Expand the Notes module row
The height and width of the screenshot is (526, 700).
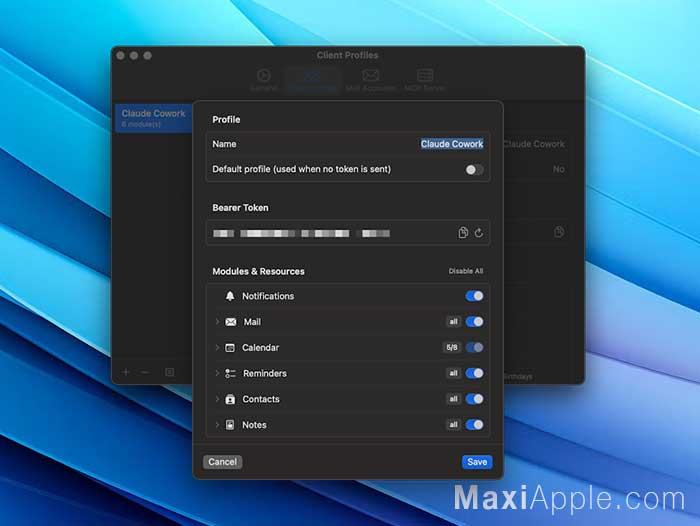[217, 425]
